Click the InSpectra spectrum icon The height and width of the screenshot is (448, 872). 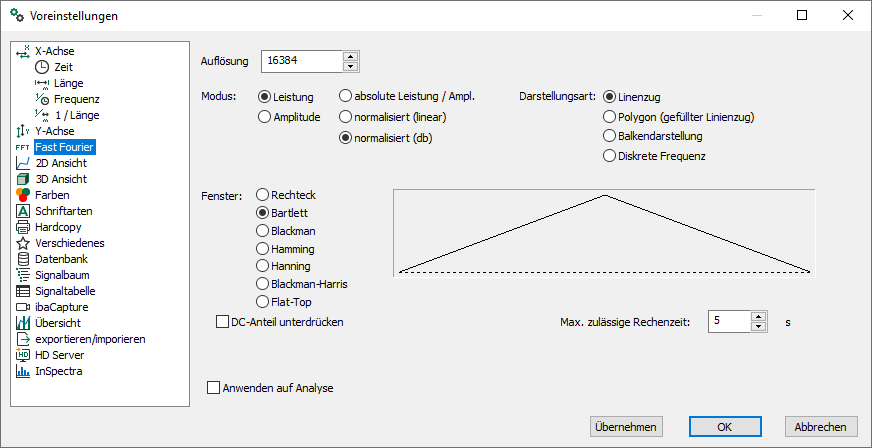(23, 371)
